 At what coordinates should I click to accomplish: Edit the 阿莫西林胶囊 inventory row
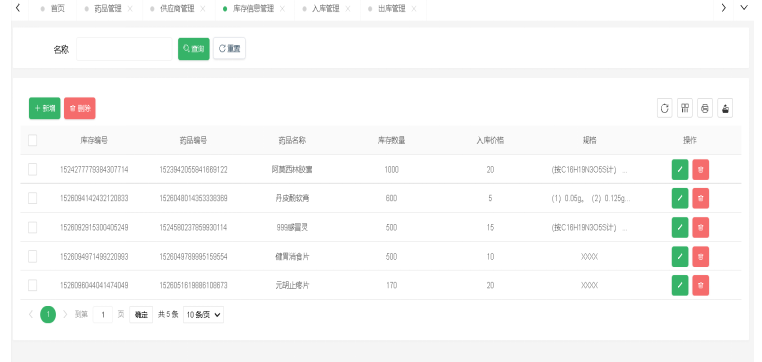(680, 170)
